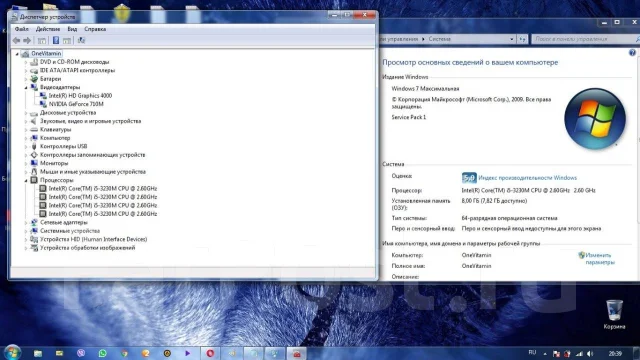Click Windows 7 Максимальная text in System window
This screenshot has height=360, width=640.
[x=425, y=89]
